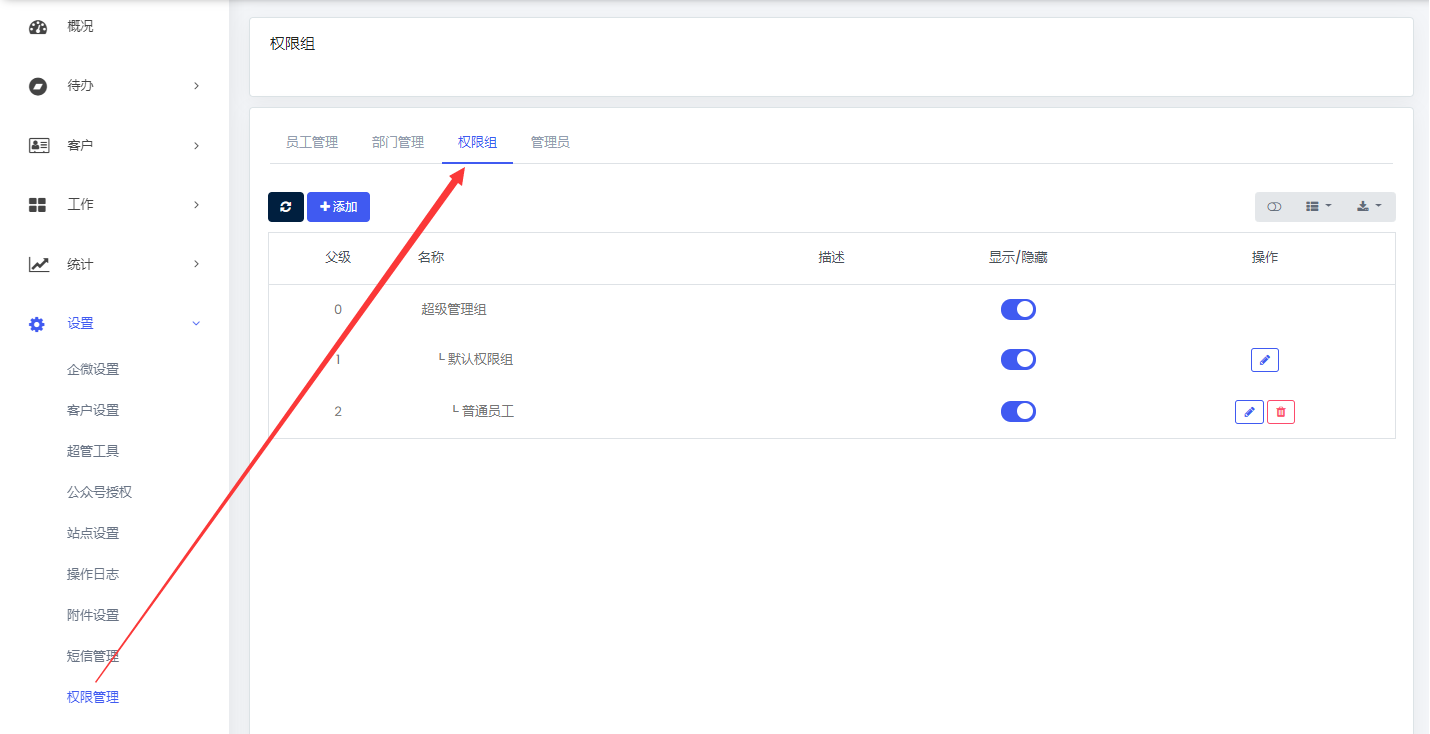Click the 待办 compass icon

38,86
